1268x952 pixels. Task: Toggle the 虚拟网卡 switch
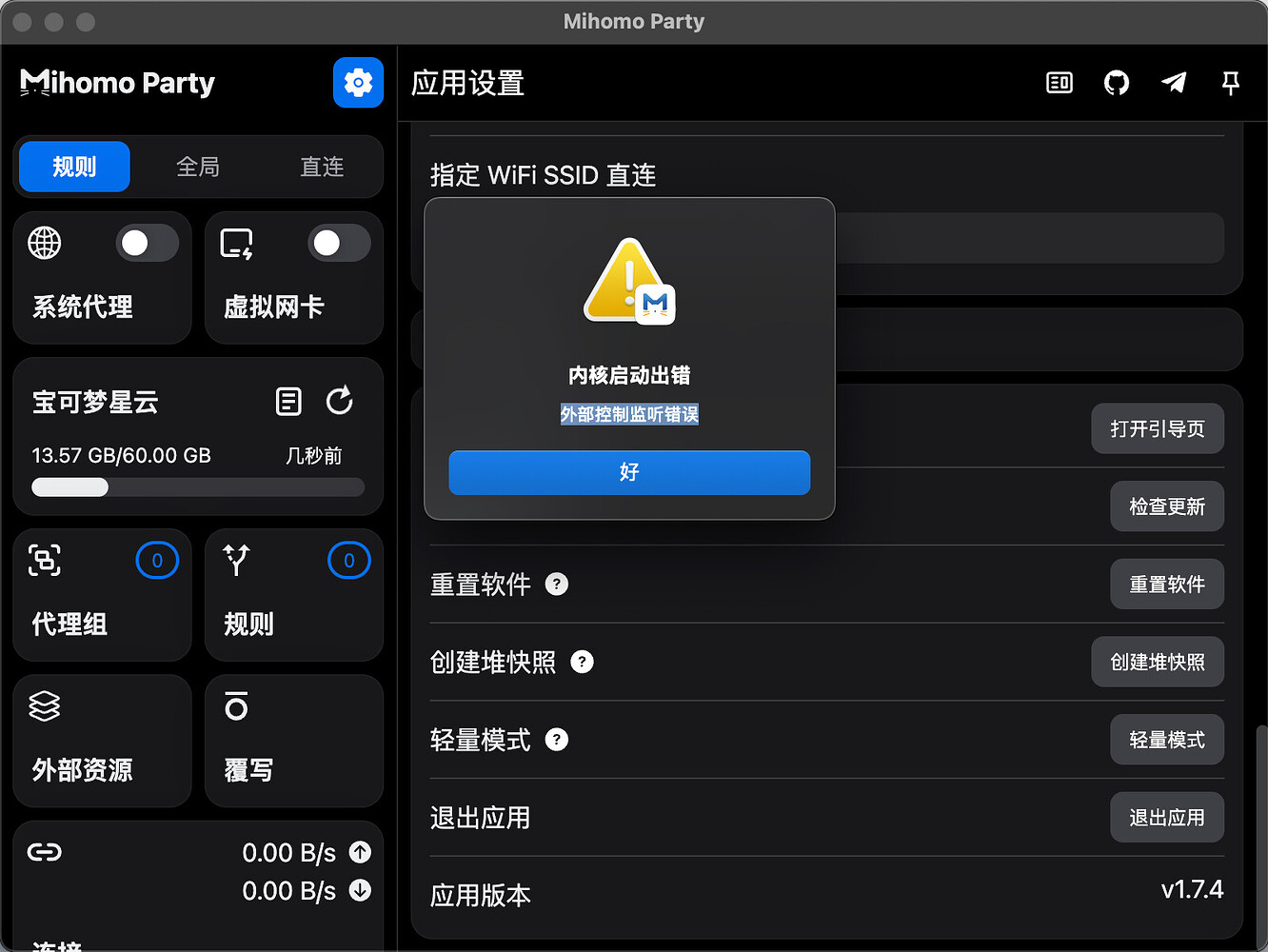tap(339, 243)
